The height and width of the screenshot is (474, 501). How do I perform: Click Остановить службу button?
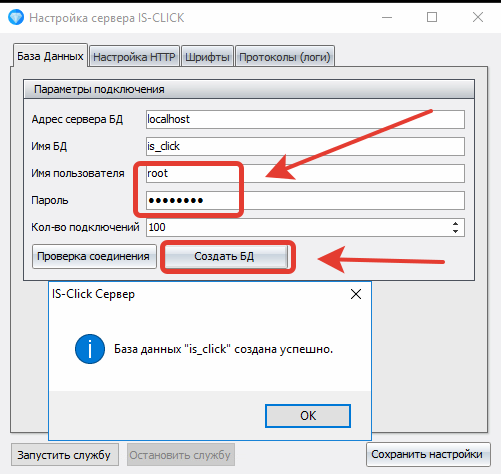pyautogui.click(x=181, y=455)
